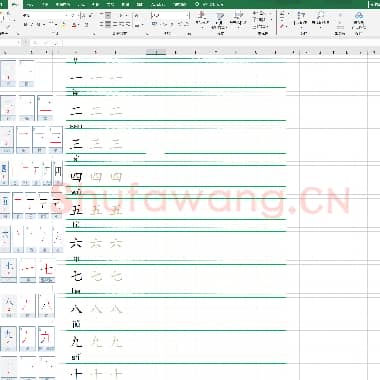Pick the Fill Color yellow swatch button
Screen dimensions: 380x380
coord(64,25)
